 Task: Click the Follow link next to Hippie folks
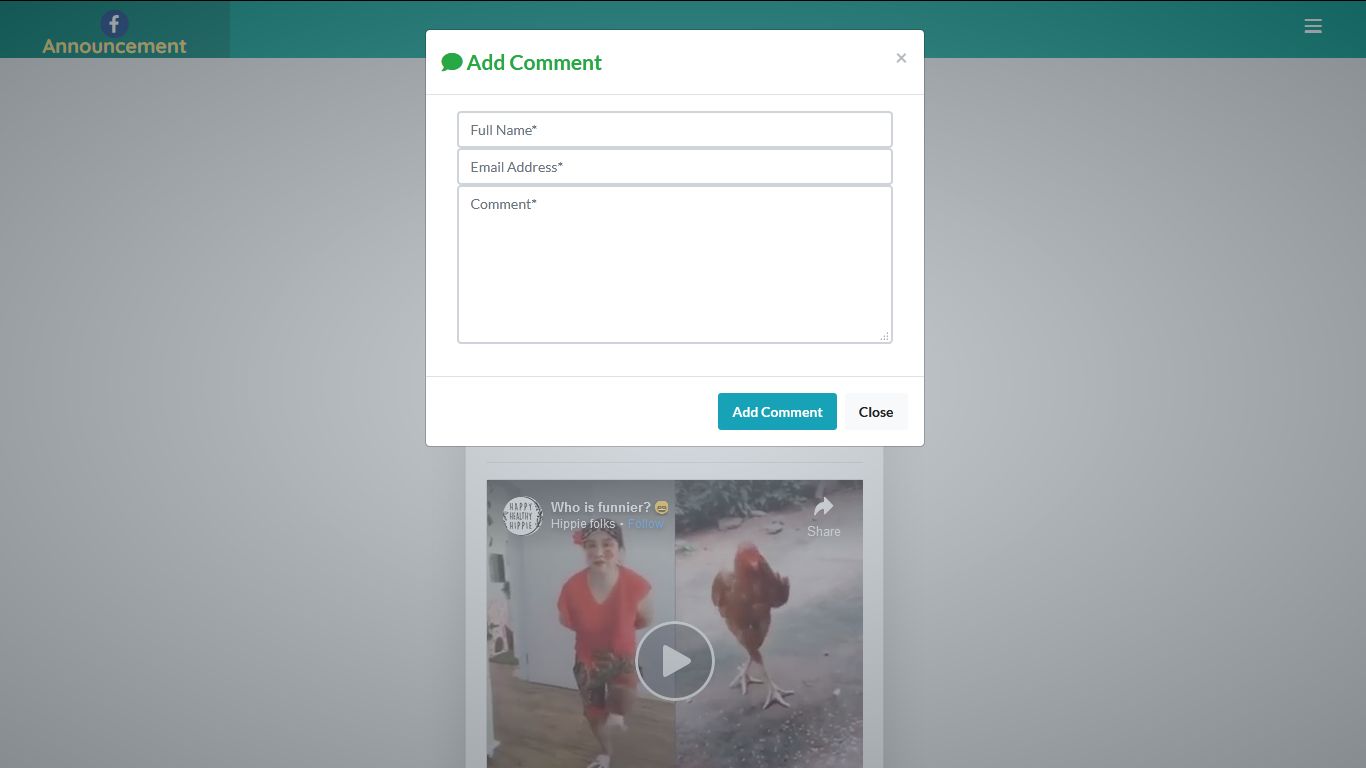(x=645, y=523)
